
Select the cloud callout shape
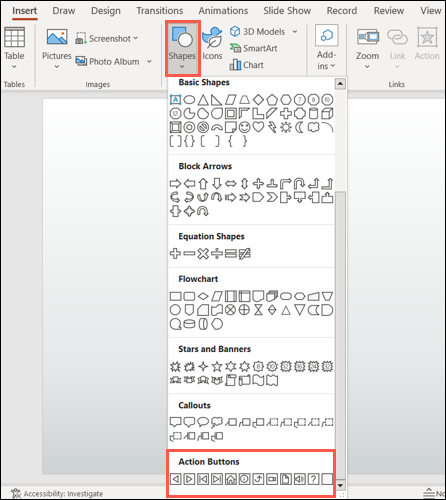tap(217, 422)
